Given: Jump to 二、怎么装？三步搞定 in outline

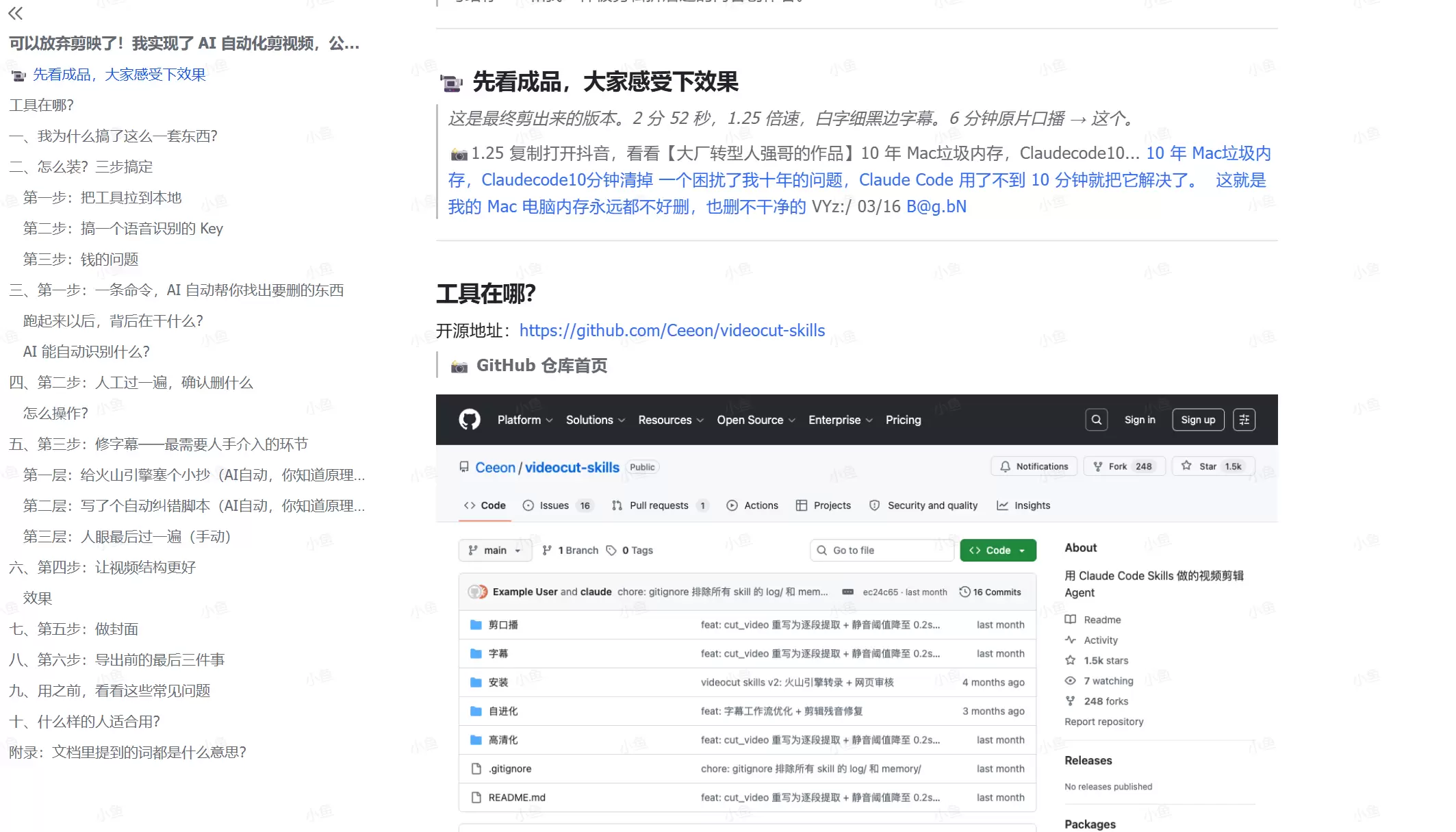Looking at the screenshot, I should pyautogui.click(x=81, y=166).
